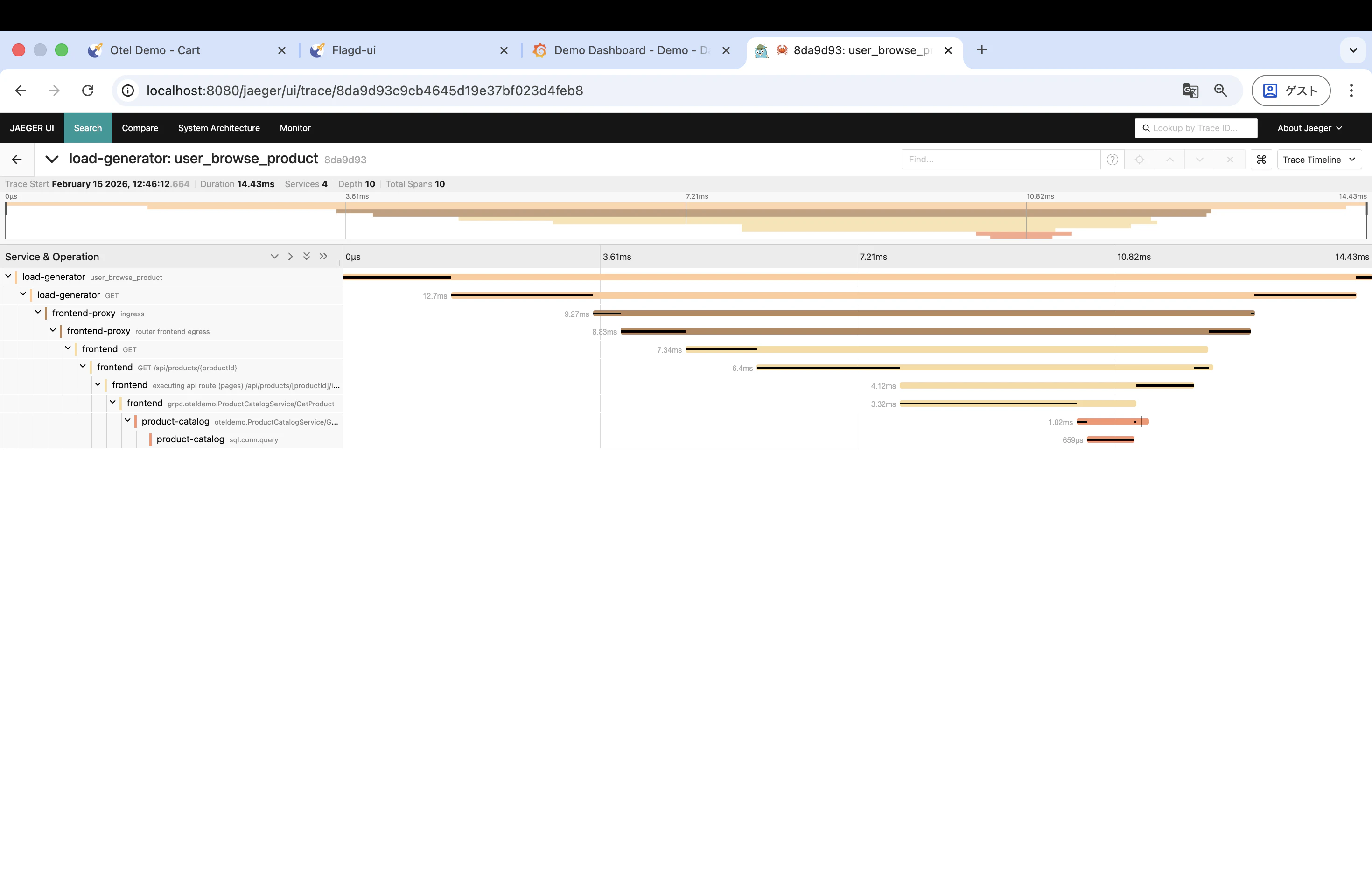Click the expand all spans double chevron
The width and height of the screenshot is (1372, 892).
[307, 257]
